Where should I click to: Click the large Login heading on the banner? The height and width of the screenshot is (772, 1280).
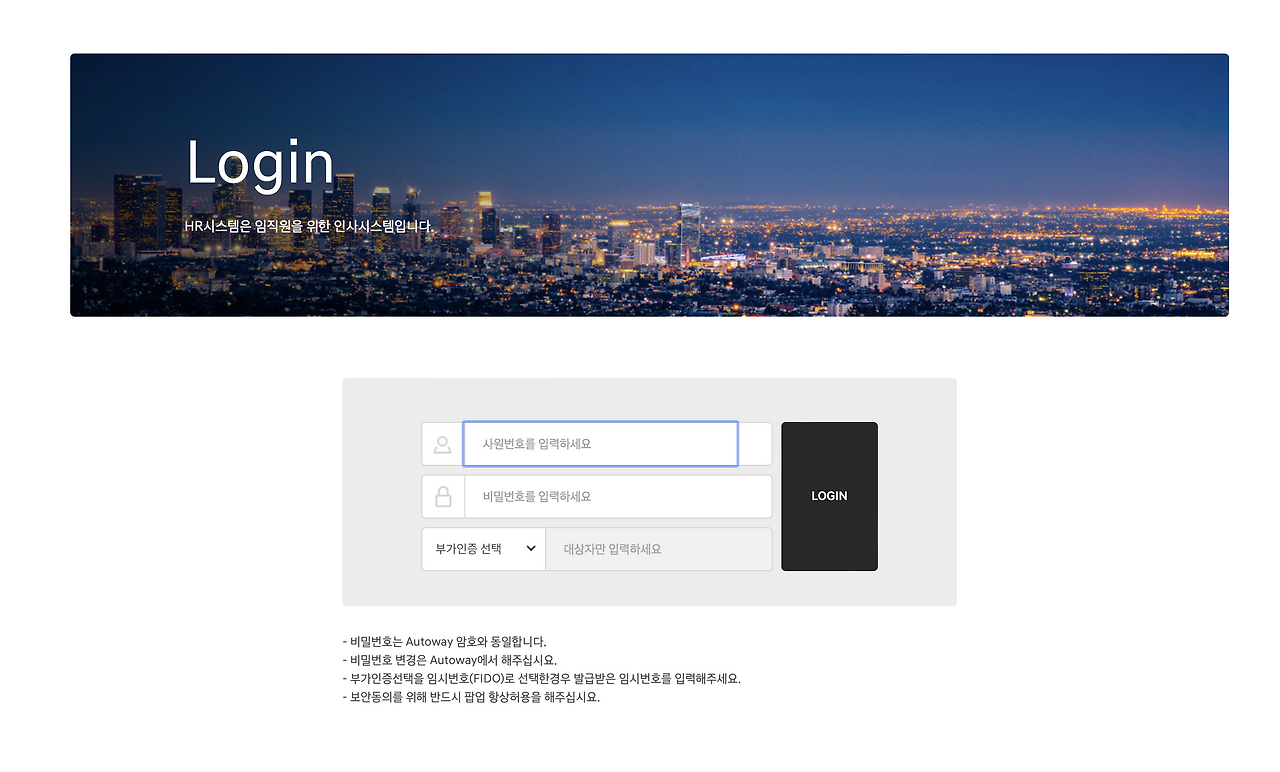(x=261, y=163)
